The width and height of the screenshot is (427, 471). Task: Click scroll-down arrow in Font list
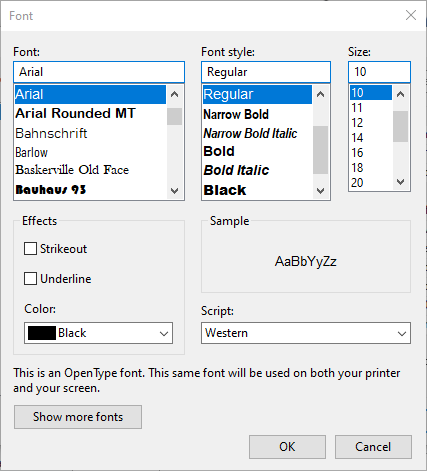coord(174,191)
